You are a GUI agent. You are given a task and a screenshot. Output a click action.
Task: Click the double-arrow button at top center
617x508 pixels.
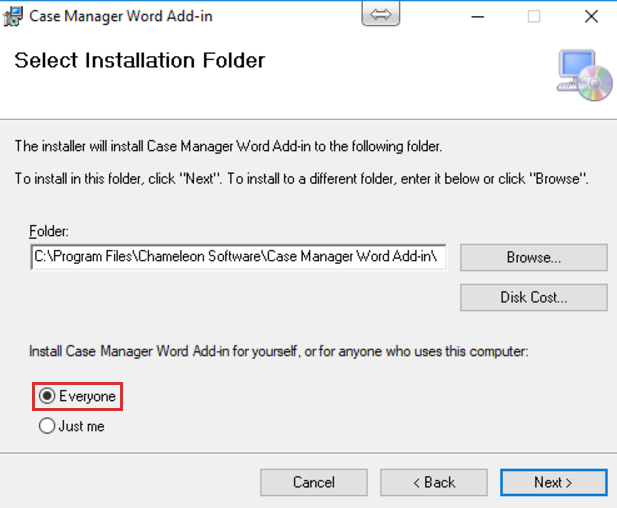tap(380, 15)
